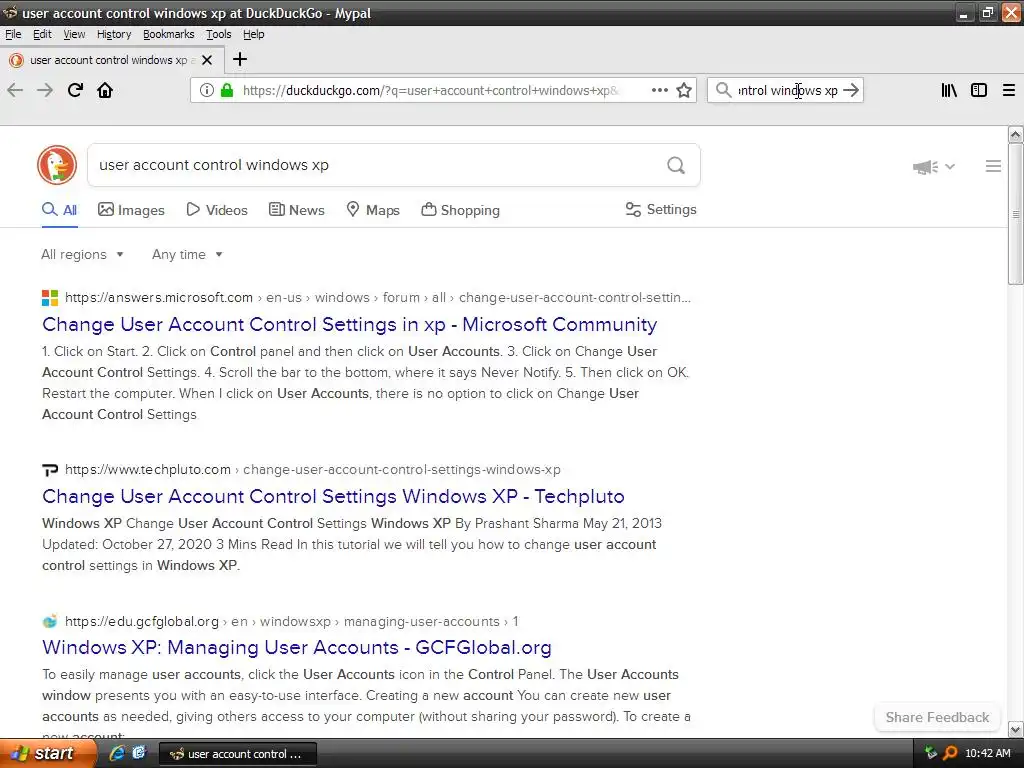Expand the Any time filter
Viewport: 1024px width, 768px height.
click(x=187, y=255)
